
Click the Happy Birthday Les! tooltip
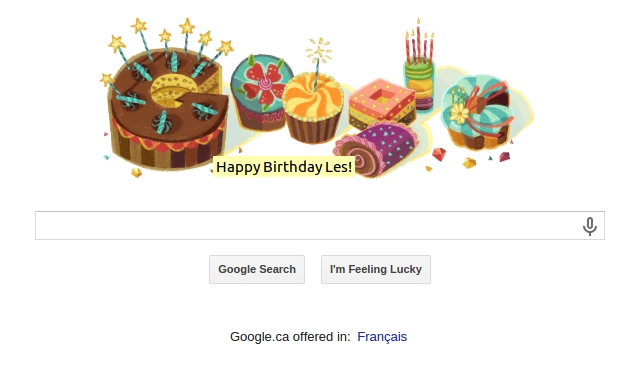pyautogui.click(x=284, y=167)
